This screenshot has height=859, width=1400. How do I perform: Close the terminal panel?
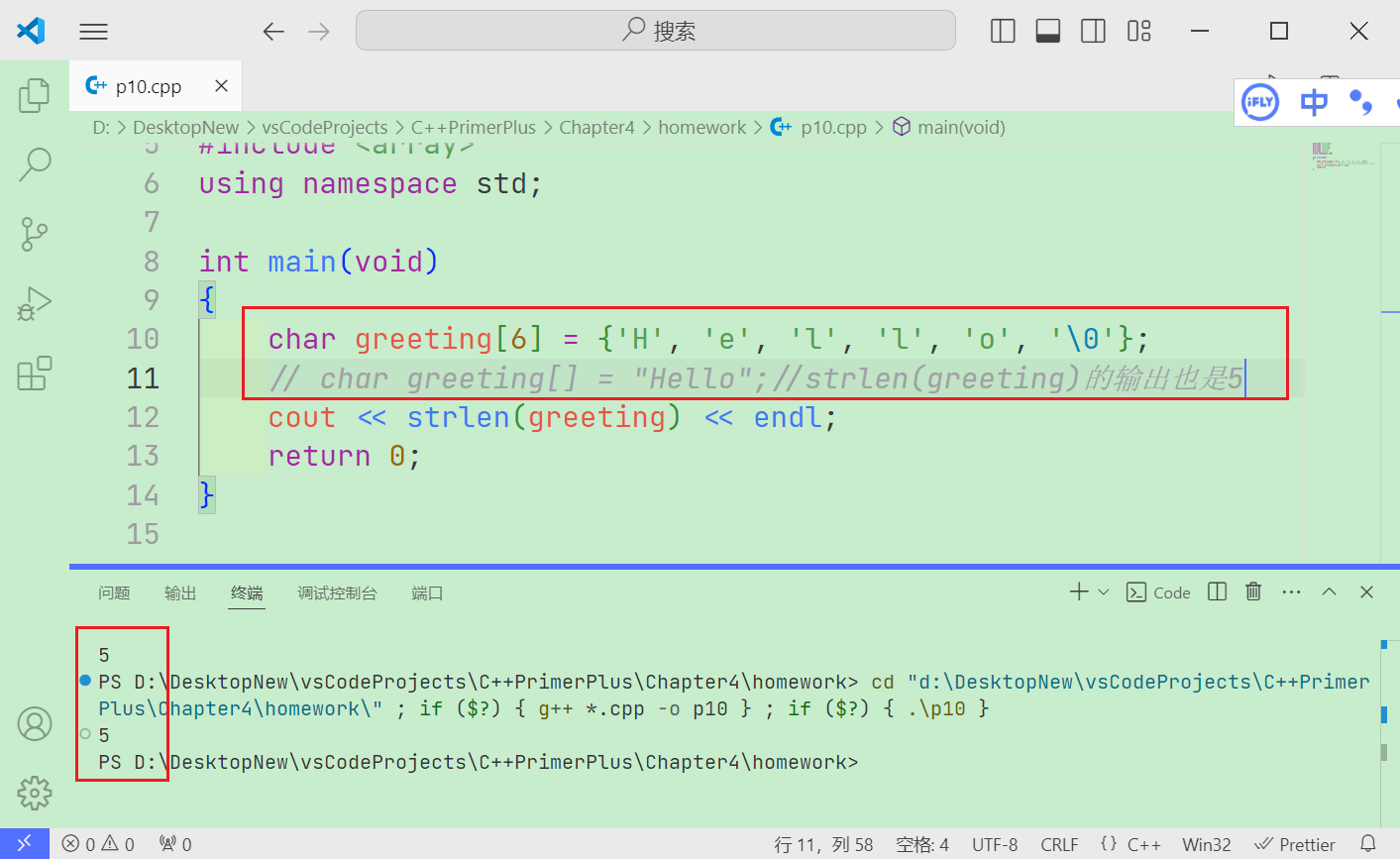point(1367,592)
